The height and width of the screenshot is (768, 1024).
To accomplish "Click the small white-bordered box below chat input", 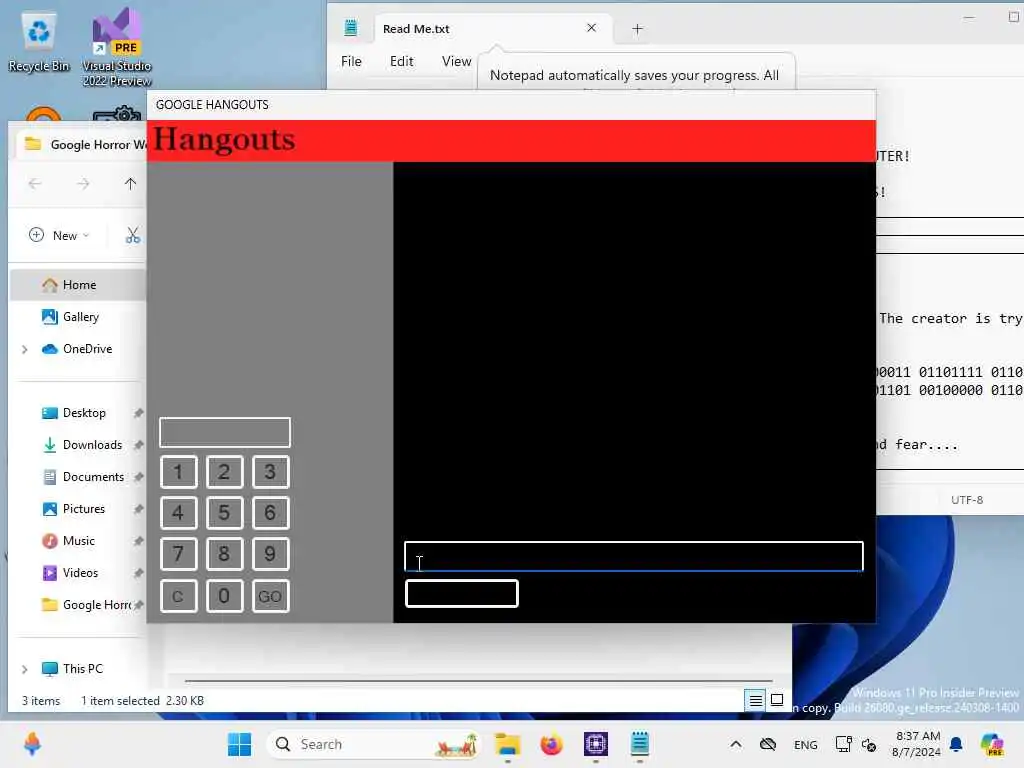I will [462, 594].
